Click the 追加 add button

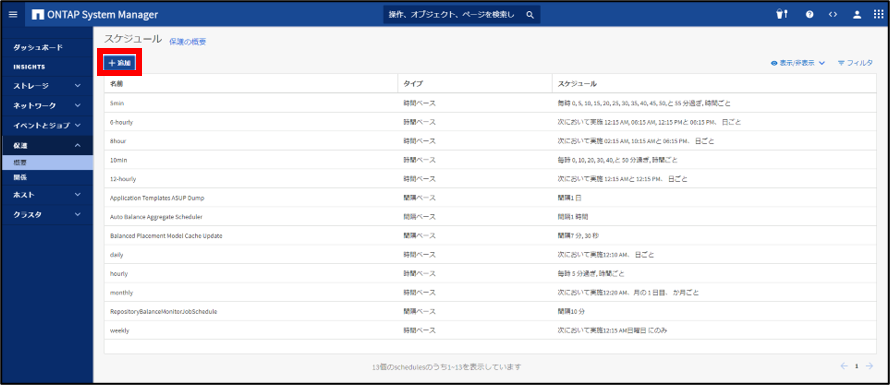pyautogui.click(x=119, y=63)
